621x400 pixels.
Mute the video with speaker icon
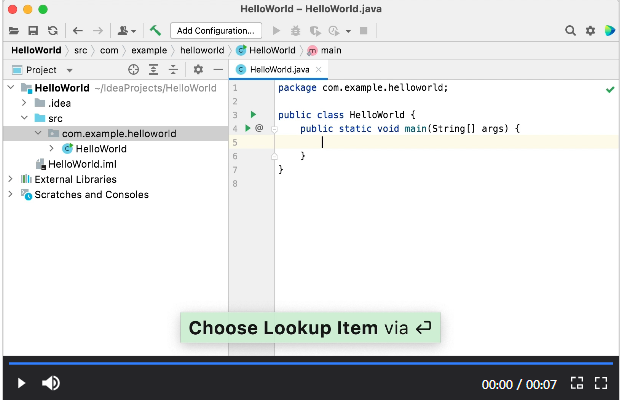point(51,383)
